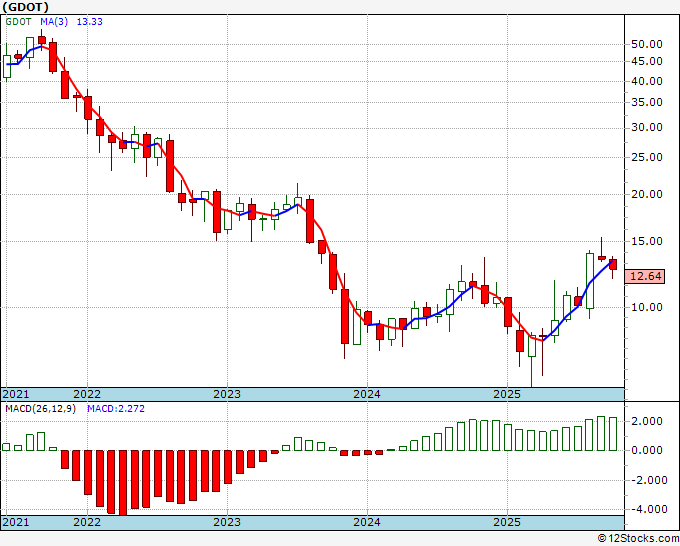Screen dimensions: 680x546
Task: Click the GDOT ticker title
Action: click(25, 7)
